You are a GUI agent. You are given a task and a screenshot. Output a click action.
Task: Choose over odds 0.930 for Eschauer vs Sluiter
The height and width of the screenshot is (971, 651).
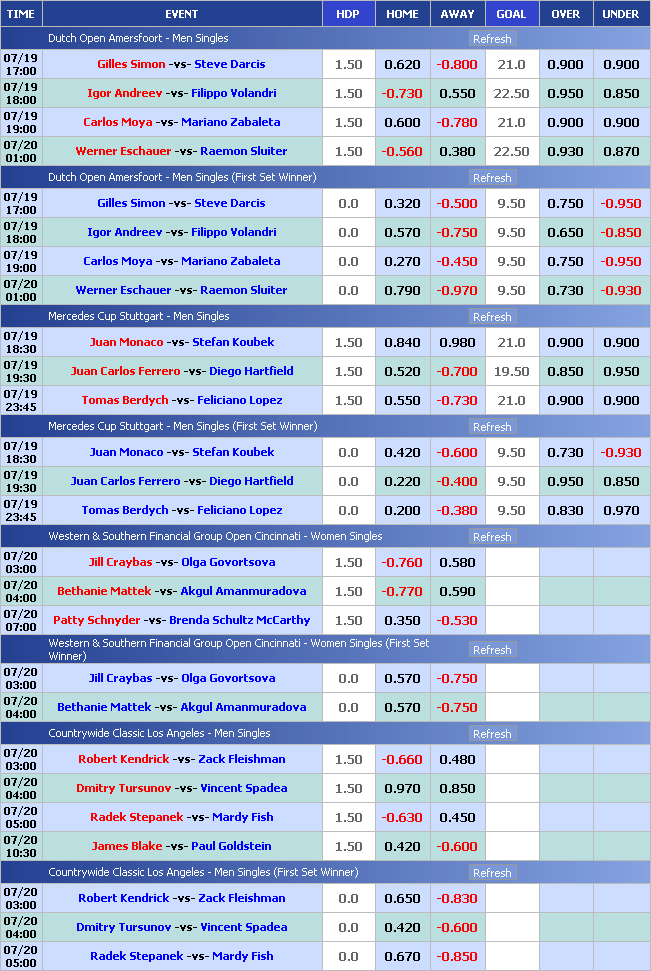pyautogui.click(x=565, y=151)
